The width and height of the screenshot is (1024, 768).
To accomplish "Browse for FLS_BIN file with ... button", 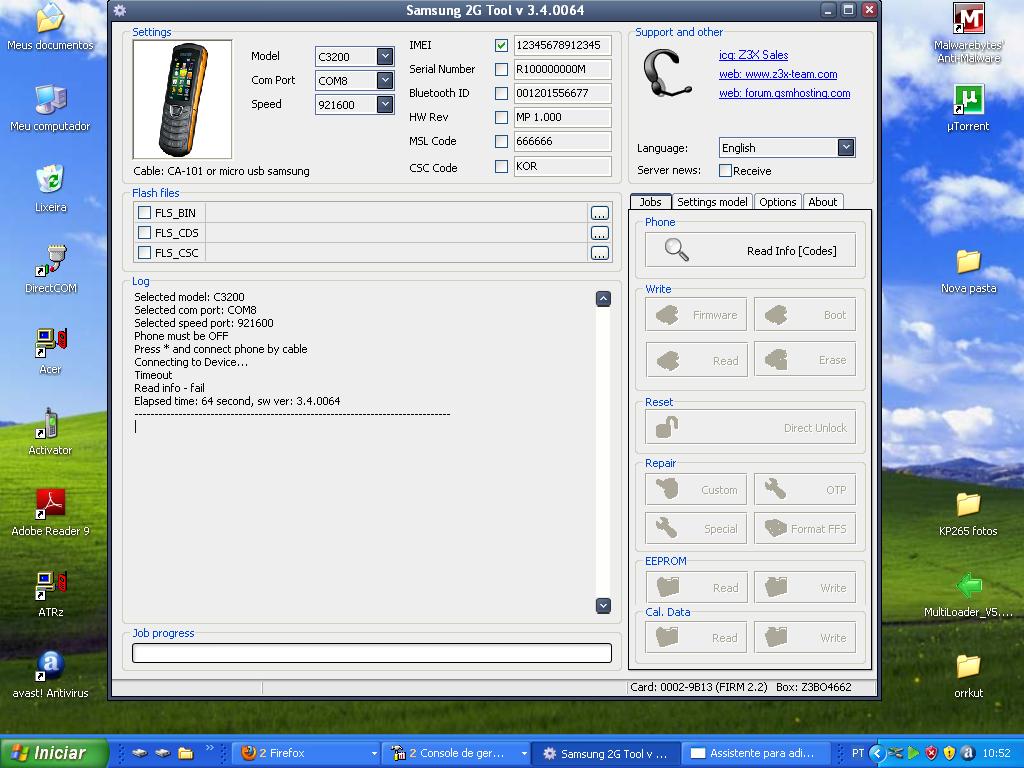I will pyautogui.click(x=600, y=213).
